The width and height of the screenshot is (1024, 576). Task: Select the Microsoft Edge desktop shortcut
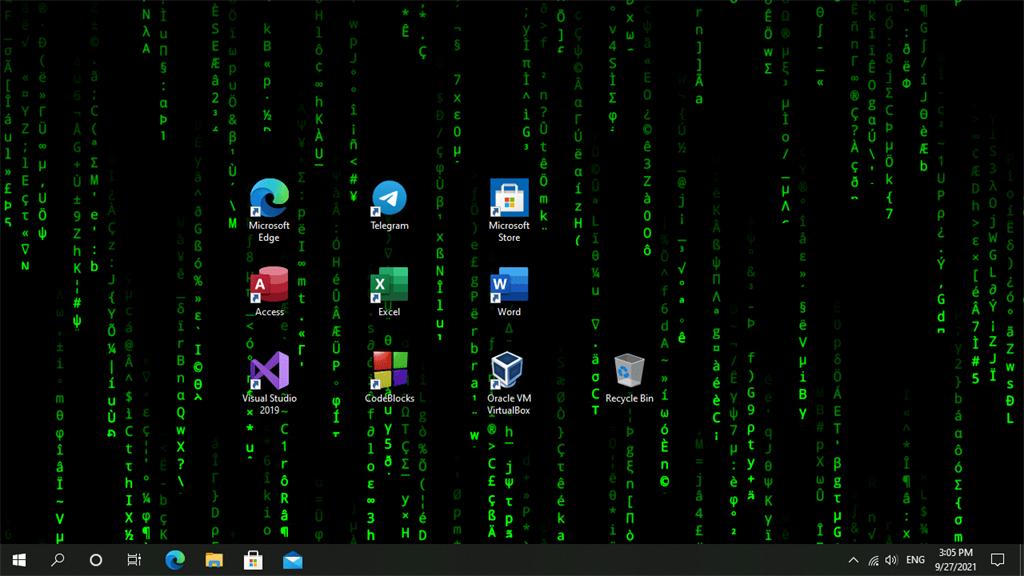269,210
